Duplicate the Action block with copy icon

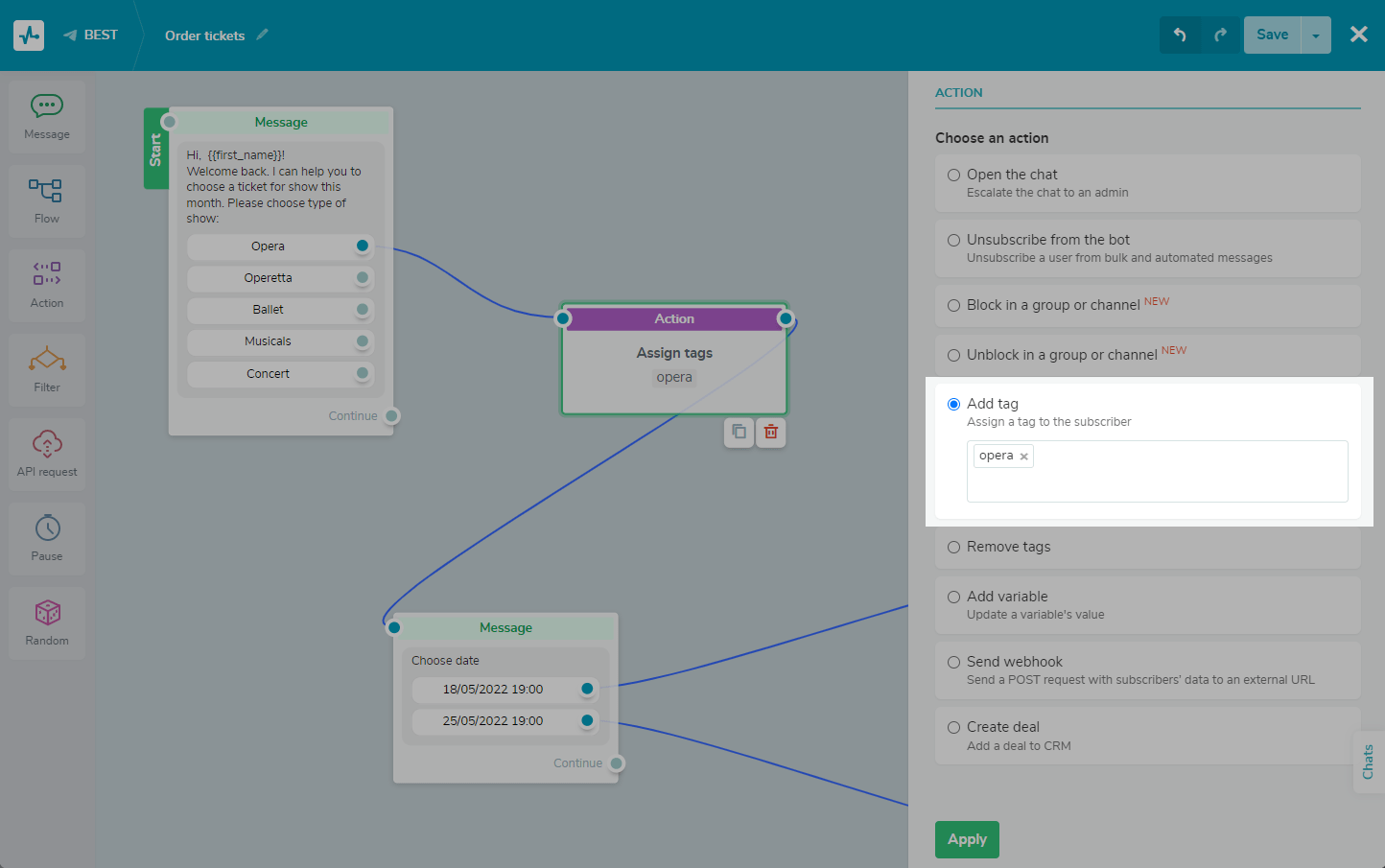(x=739, y=433)
